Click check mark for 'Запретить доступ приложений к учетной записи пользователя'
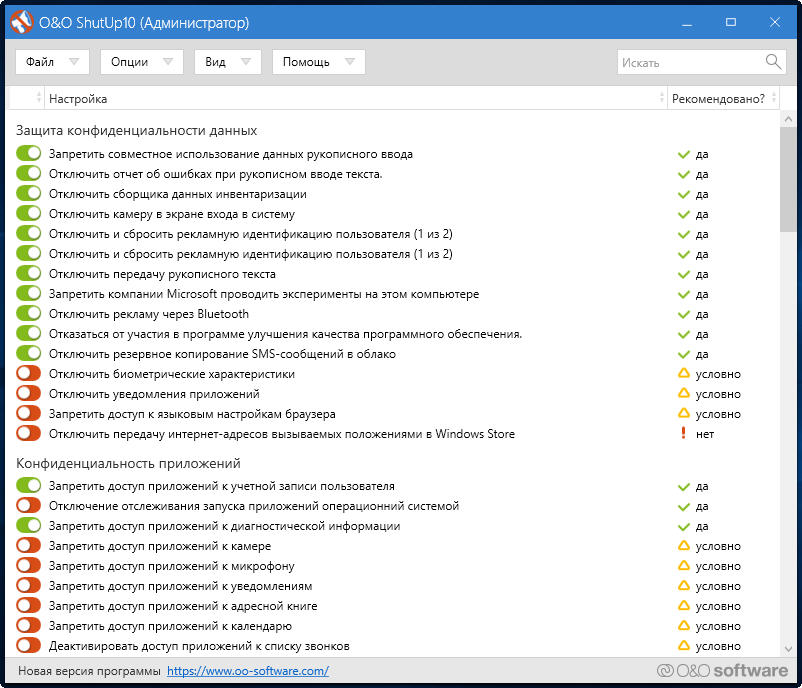The width and height of the screenshot is (802, 688). click(683, 486)
